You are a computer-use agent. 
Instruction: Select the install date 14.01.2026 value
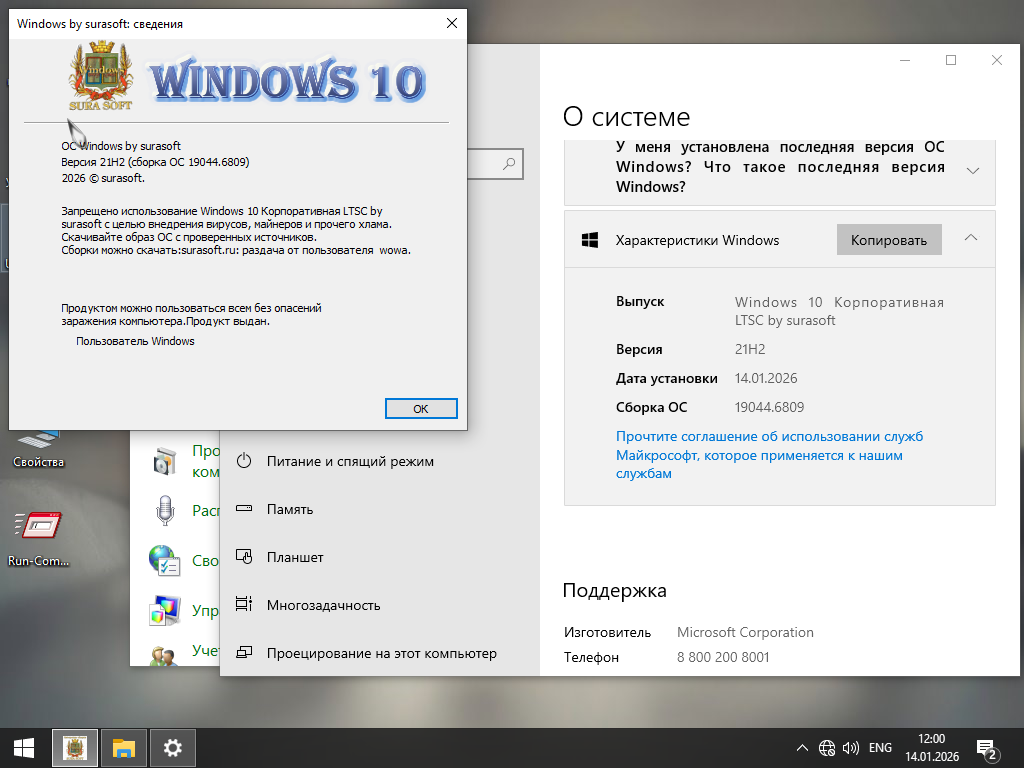766,378
